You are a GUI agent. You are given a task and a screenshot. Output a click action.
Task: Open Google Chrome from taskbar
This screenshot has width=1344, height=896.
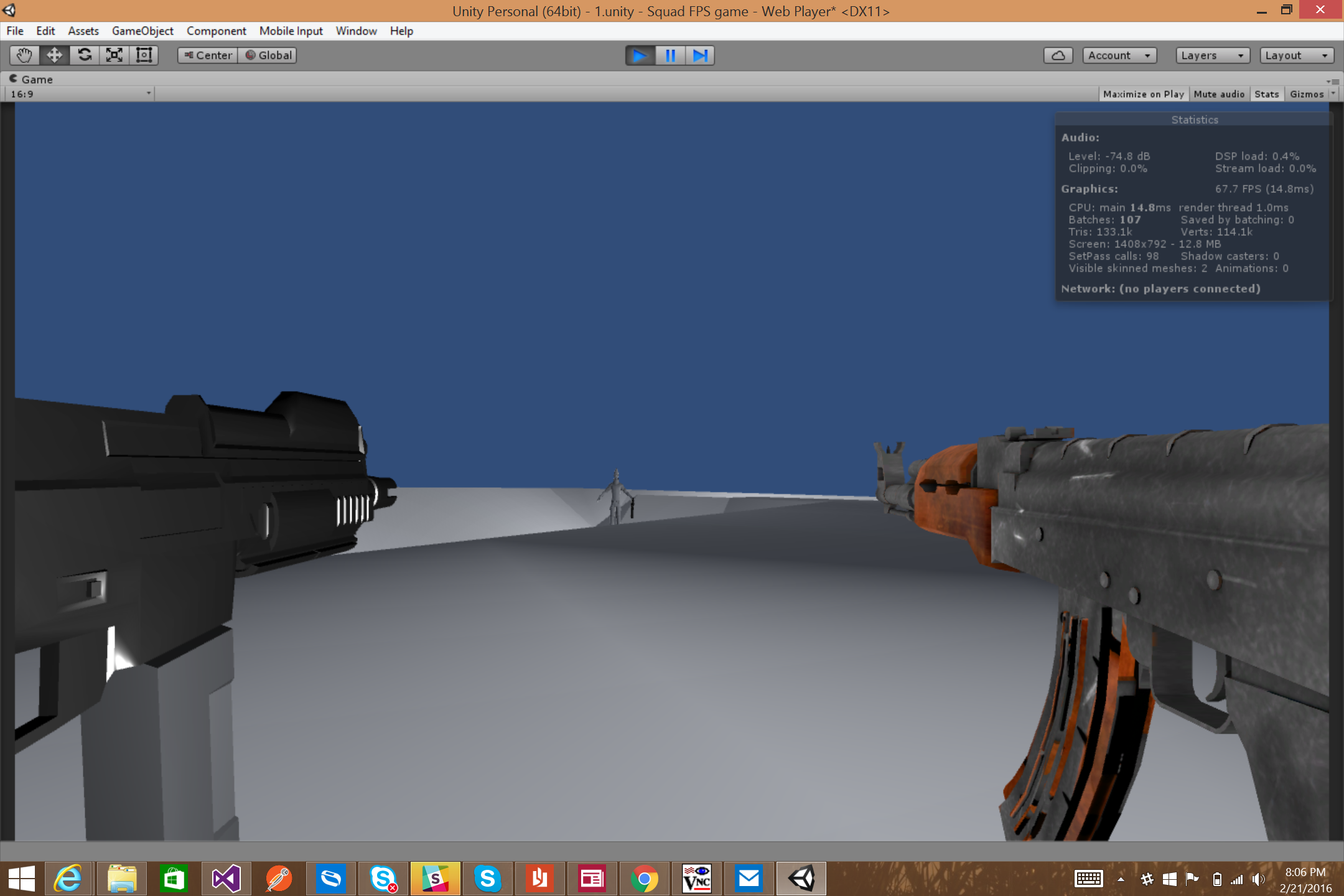644,879
